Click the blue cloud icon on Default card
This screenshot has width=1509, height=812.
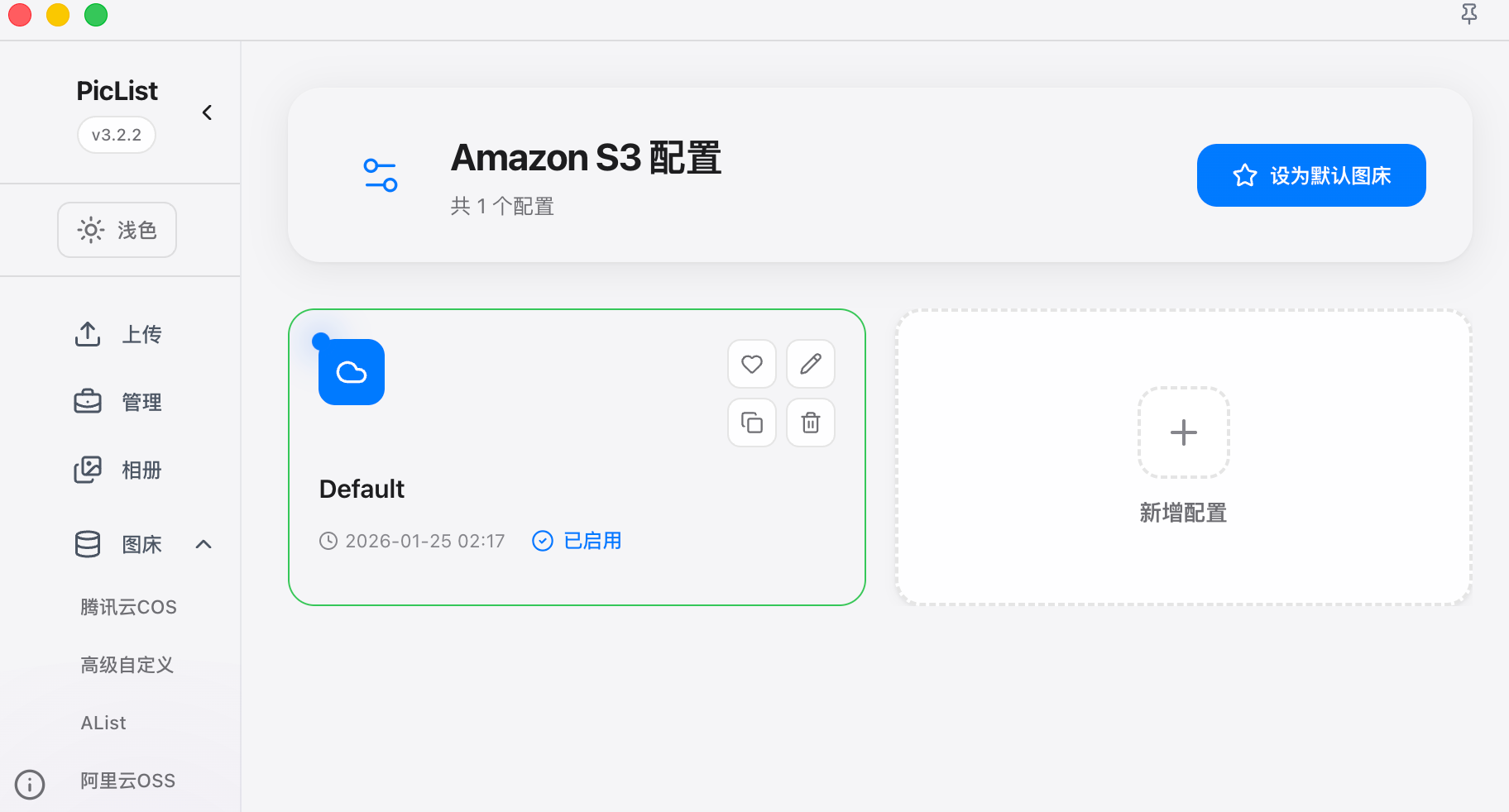pos(352,372)
